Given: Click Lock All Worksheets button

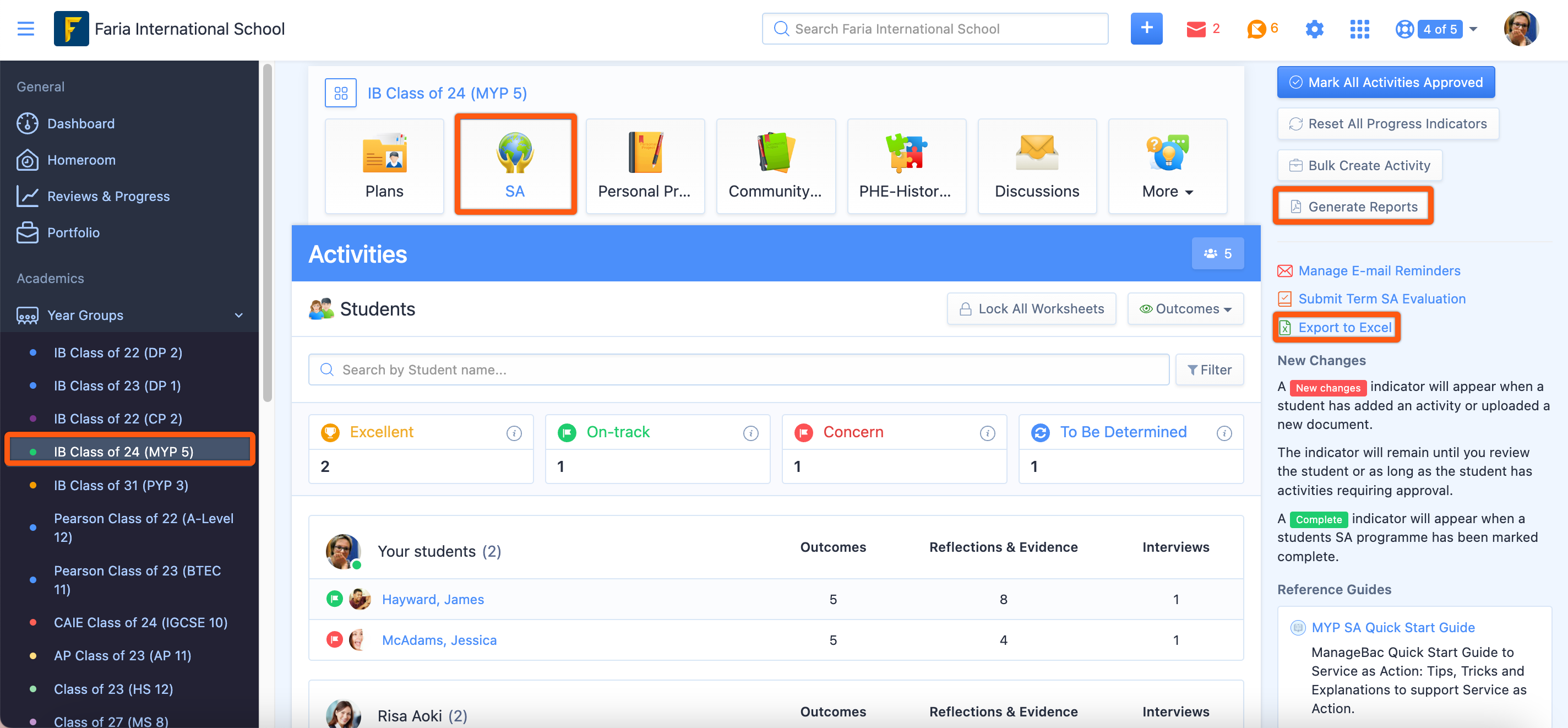Looking at the screenshot, I should tap(1031, 308).
